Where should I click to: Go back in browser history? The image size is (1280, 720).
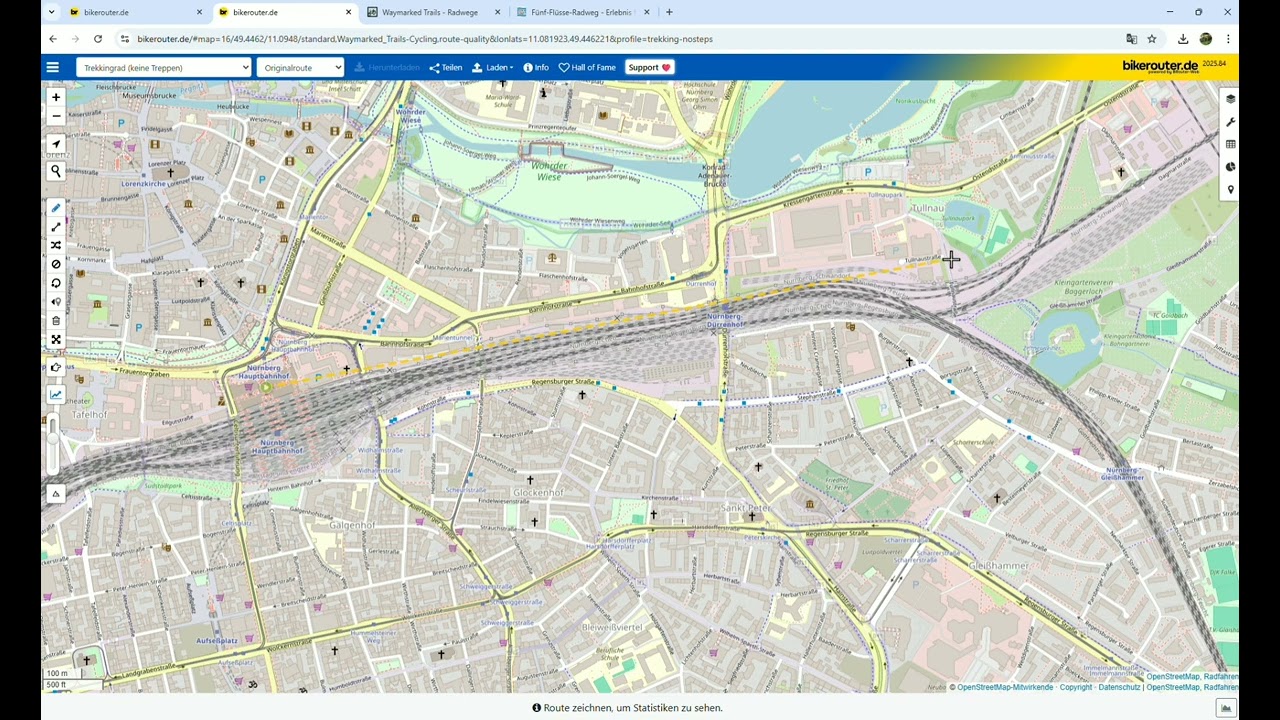(x=53, y=39)
